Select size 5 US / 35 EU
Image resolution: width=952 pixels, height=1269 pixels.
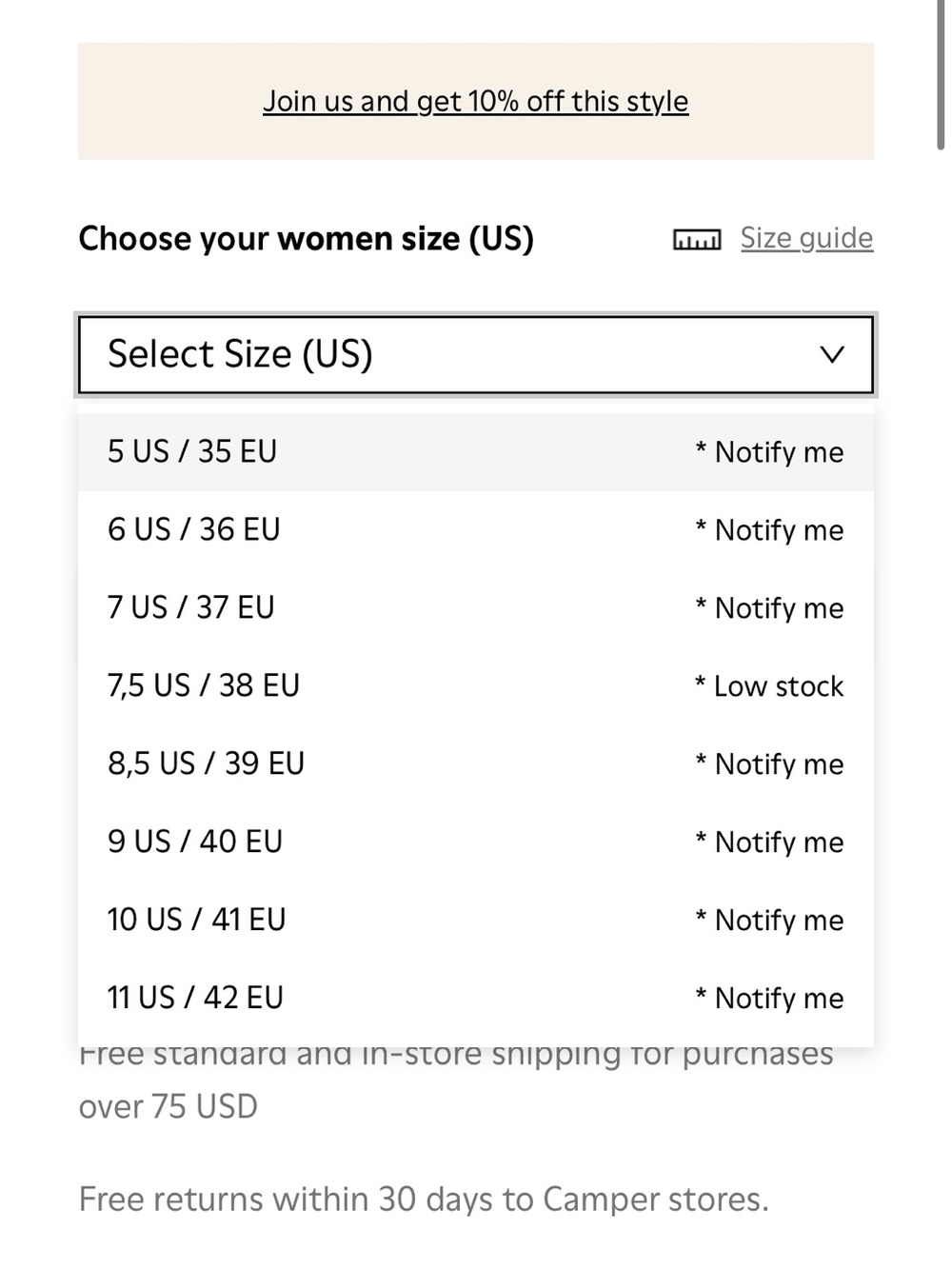(x=475, y=452)
